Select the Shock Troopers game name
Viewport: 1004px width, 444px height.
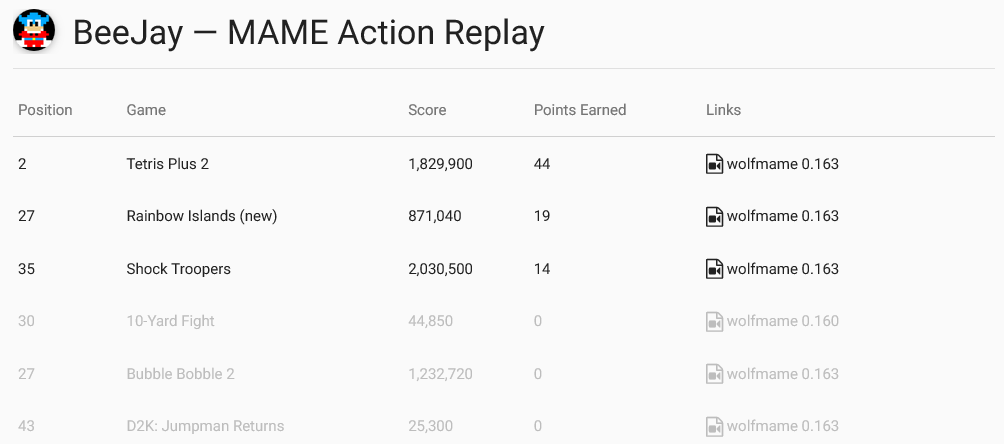pyautogui.click(x=178, y=269)
